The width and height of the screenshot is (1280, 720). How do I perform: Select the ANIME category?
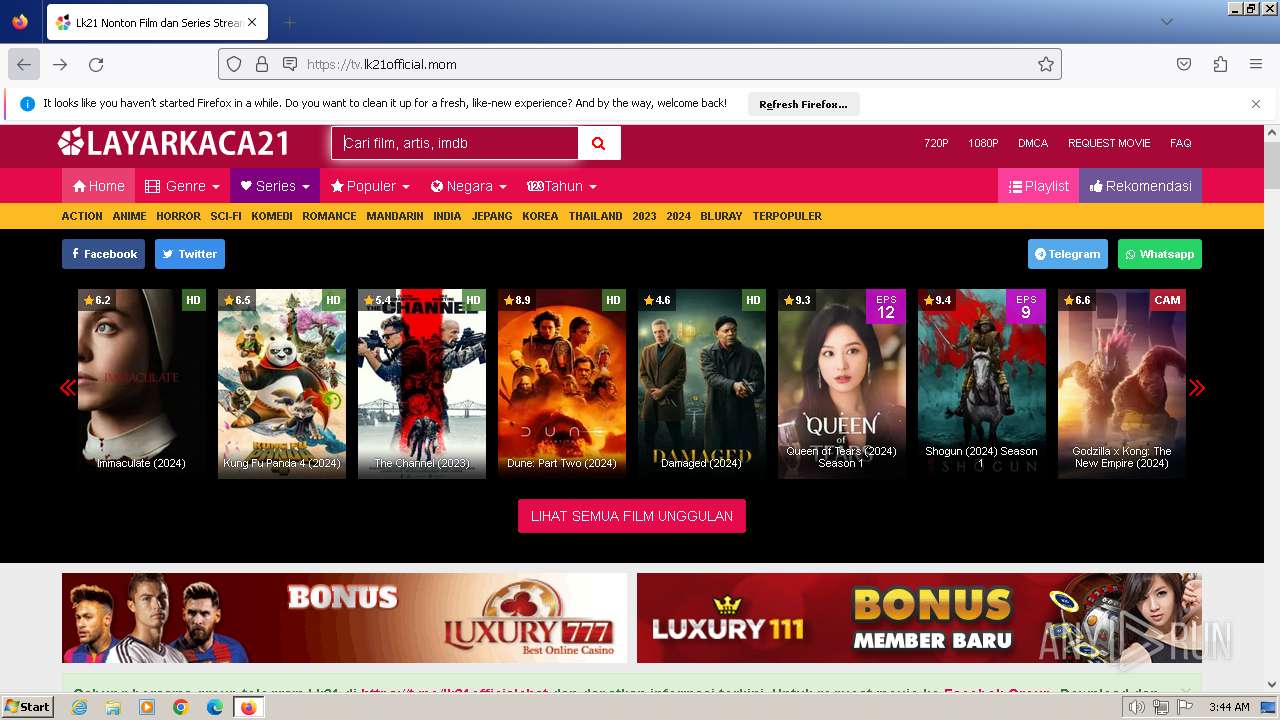click(129, 216)
